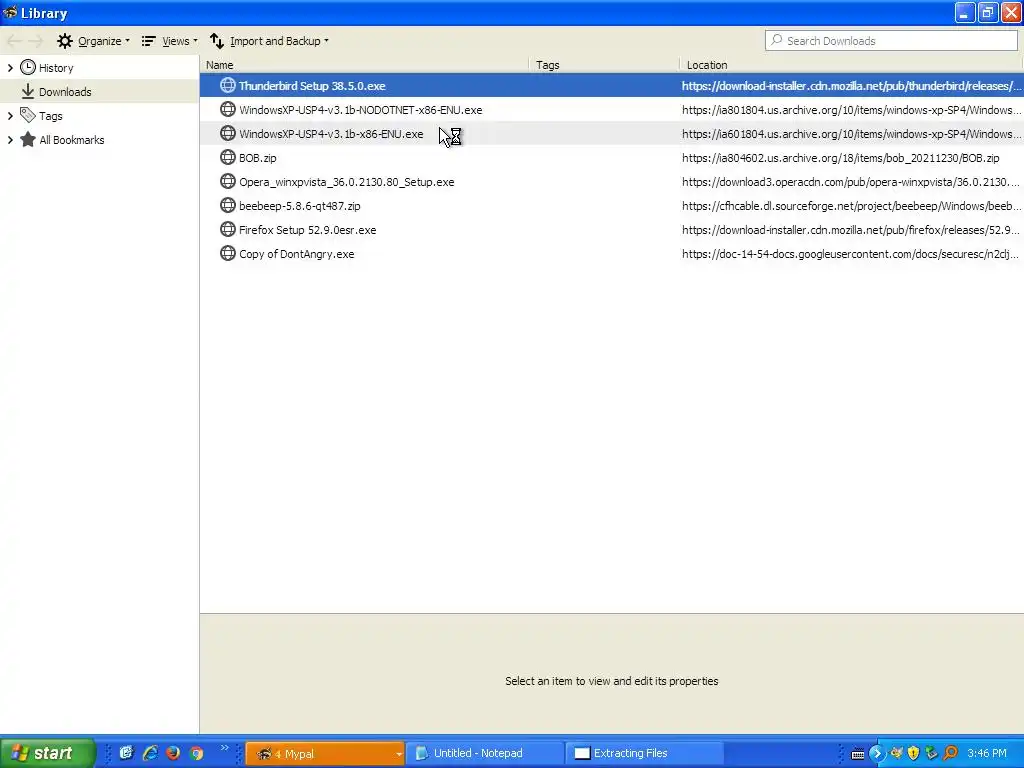1024x768 pixels.
Task: Switch to Extracting Files taskbar button
Action: pos(645,754)
